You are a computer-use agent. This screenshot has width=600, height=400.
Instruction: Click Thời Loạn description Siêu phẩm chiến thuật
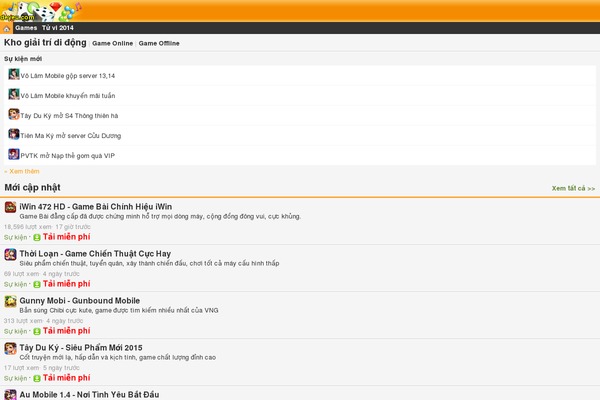click(149, 264)
